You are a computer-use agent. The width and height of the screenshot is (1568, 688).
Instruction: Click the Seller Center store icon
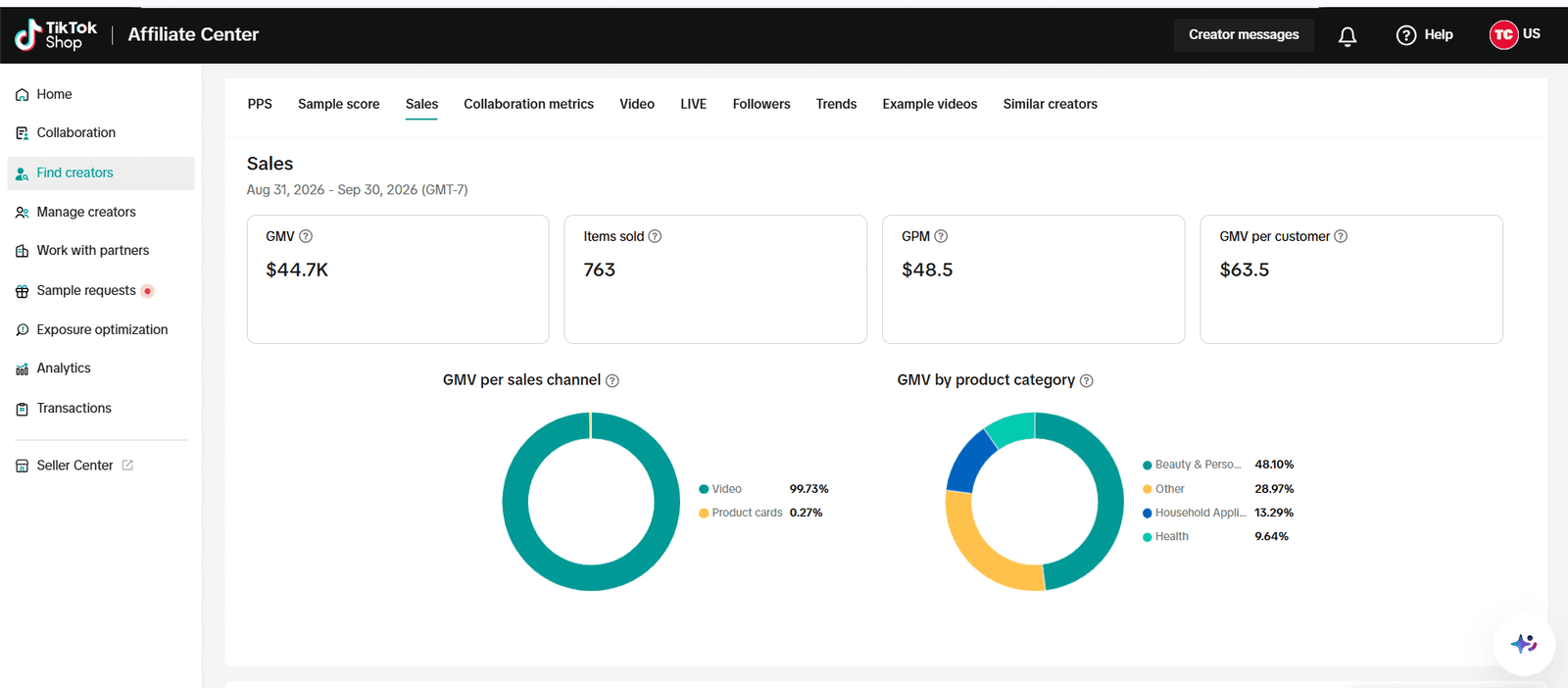click(x=22, y=467)
